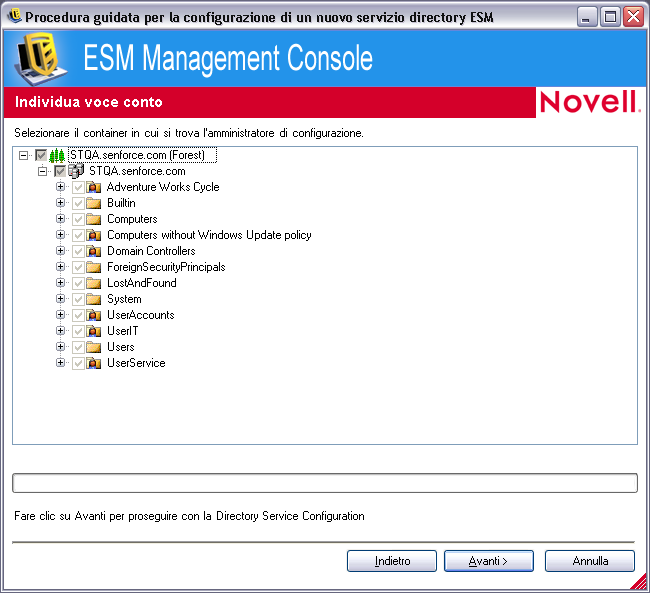Cancel the wizard with Annulla
This screenshot has height=593, width=650.
pyautogui.click(x=590, y=561)
